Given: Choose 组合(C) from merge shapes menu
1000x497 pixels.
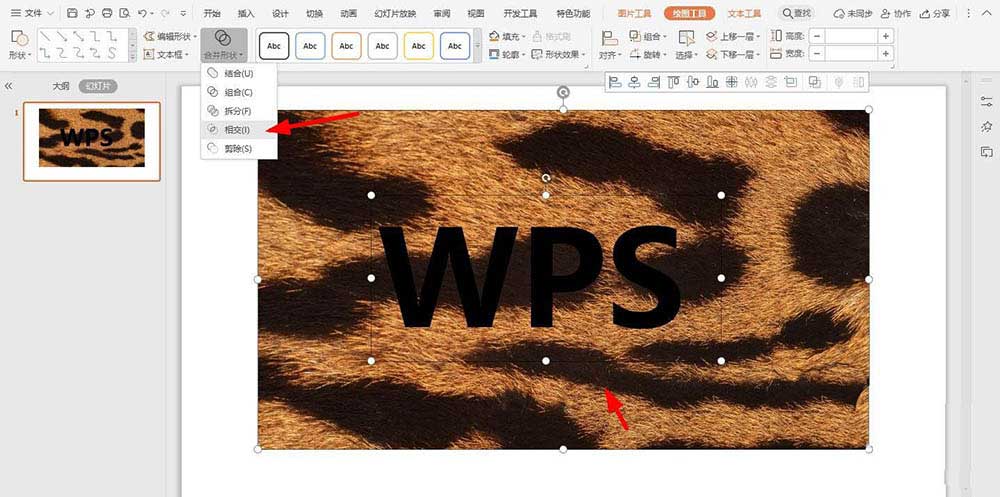Looking at the screenshot, I should pyautogui.click(x=239, y=93).
